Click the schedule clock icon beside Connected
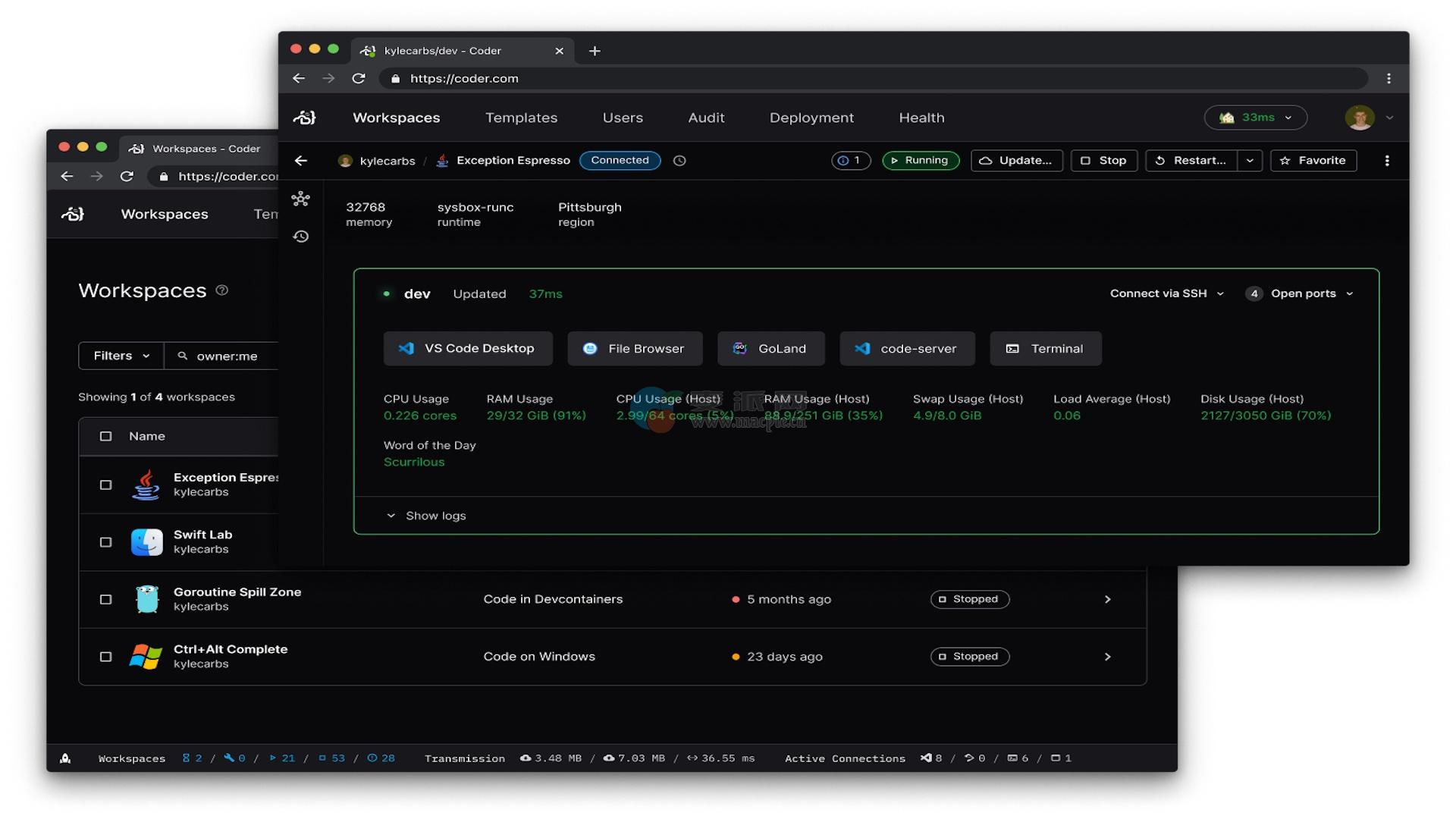 pyautogui.click(x=679, y=161)
